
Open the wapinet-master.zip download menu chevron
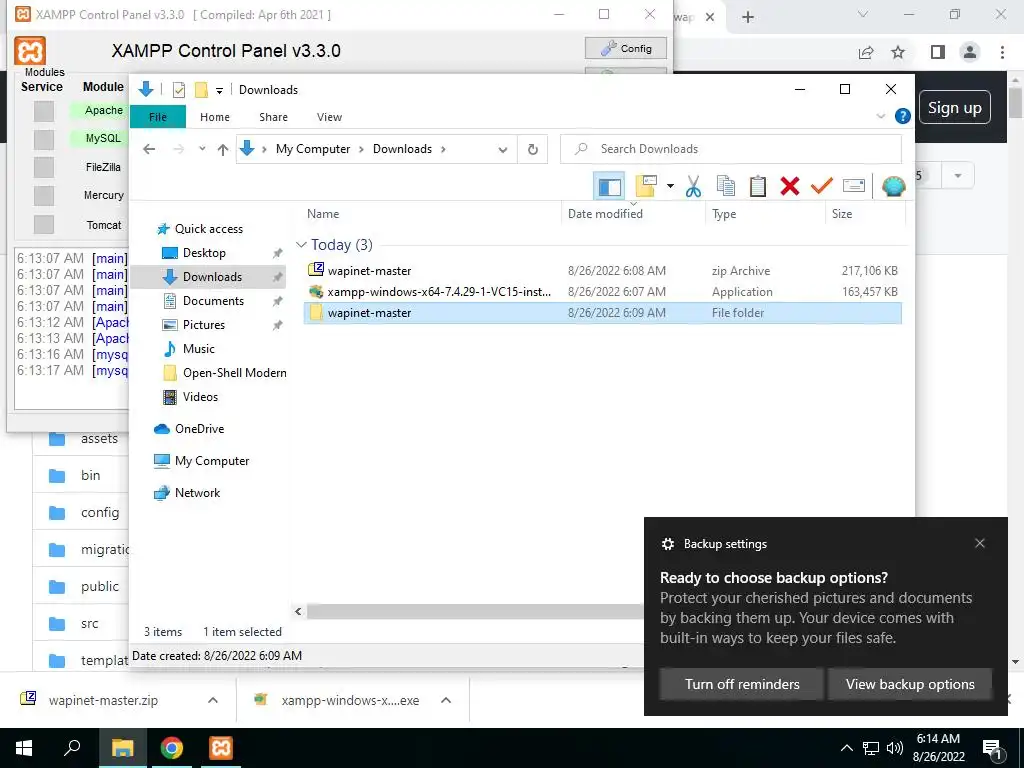pos(212,700)
